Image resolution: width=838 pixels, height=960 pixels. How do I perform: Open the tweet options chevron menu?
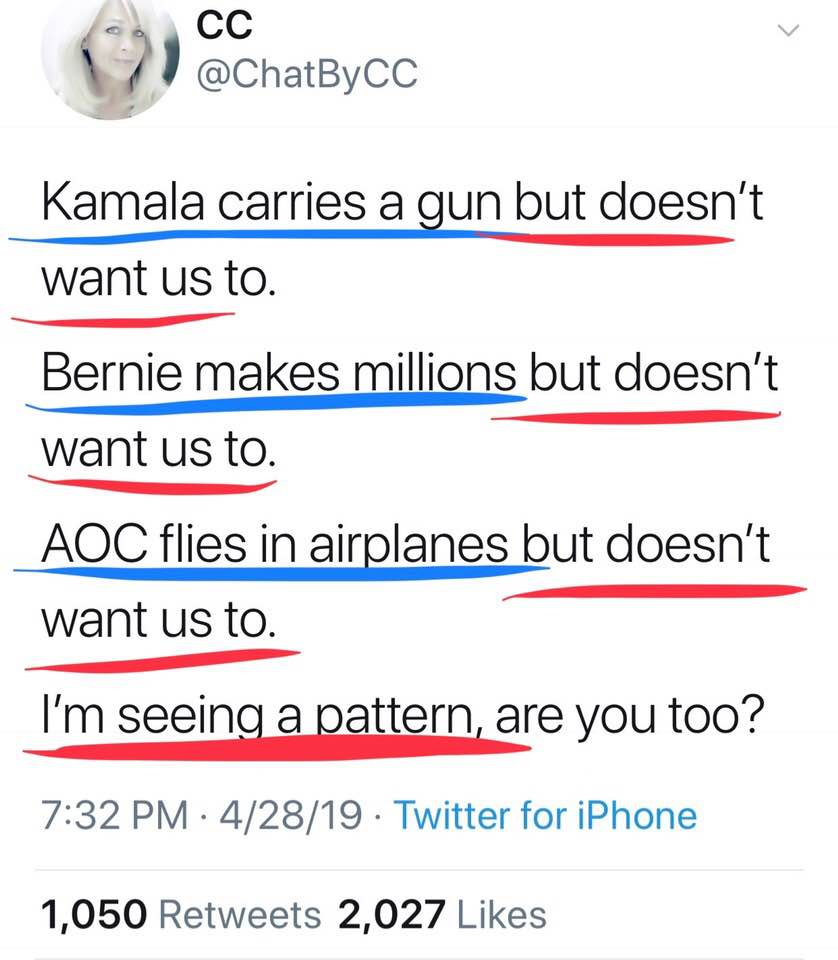[x=788, y=33]
